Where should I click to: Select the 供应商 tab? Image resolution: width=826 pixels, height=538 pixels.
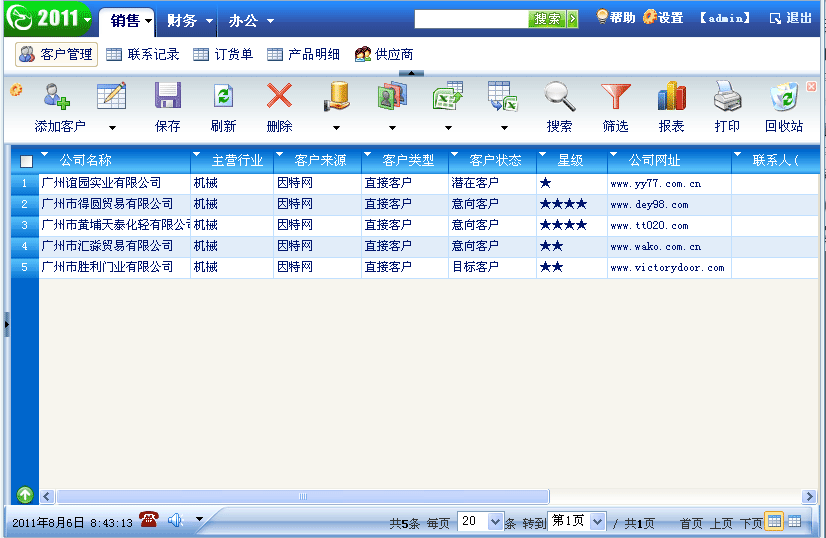pos(384,54)
